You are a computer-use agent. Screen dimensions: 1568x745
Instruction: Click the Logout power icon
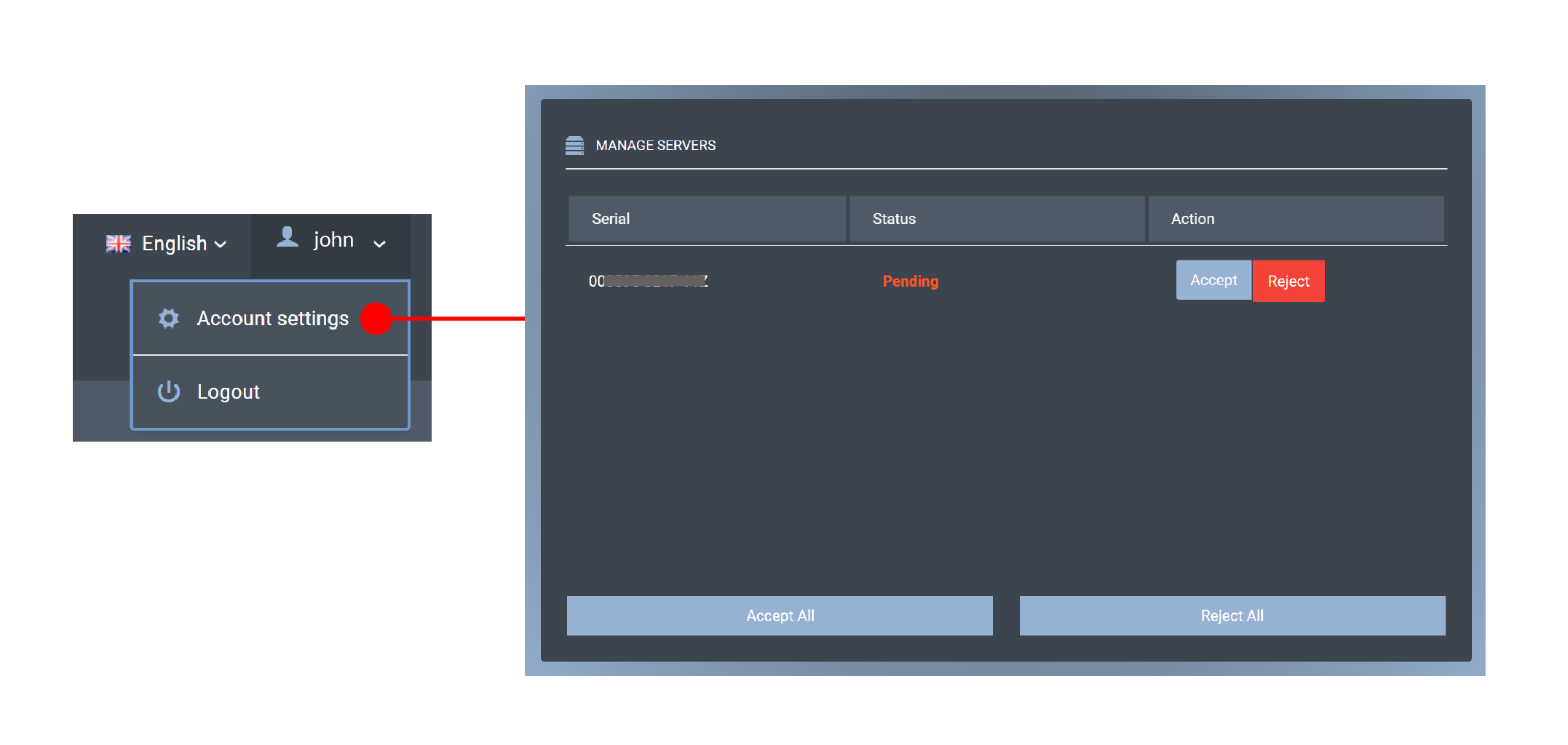point(169,391)
